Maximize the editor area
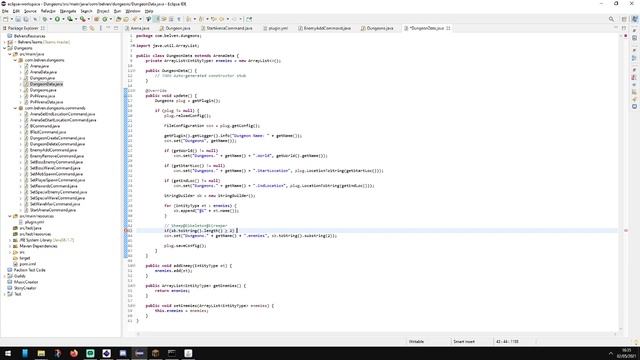Screen dimensions: 640x360 click(x=624, y=28)
